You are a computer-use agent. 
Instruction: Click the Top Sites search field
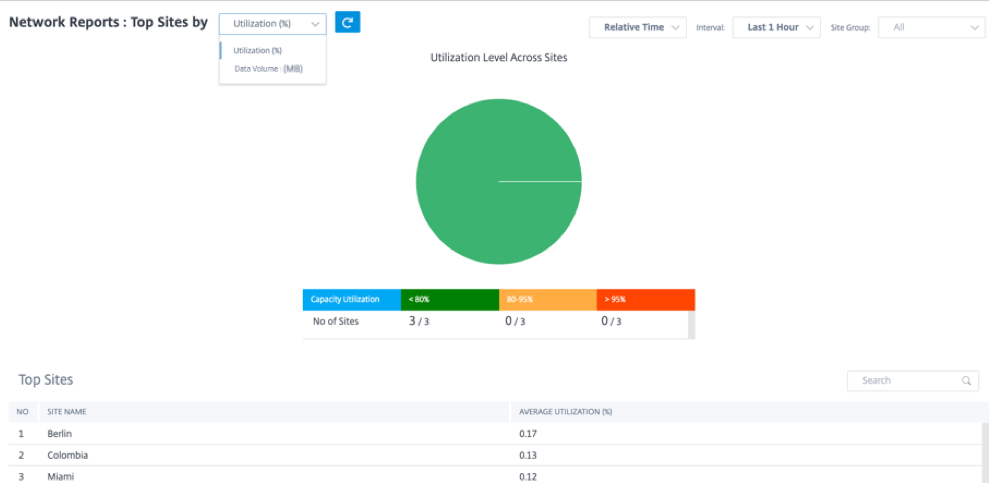click(x=913, y=381)
